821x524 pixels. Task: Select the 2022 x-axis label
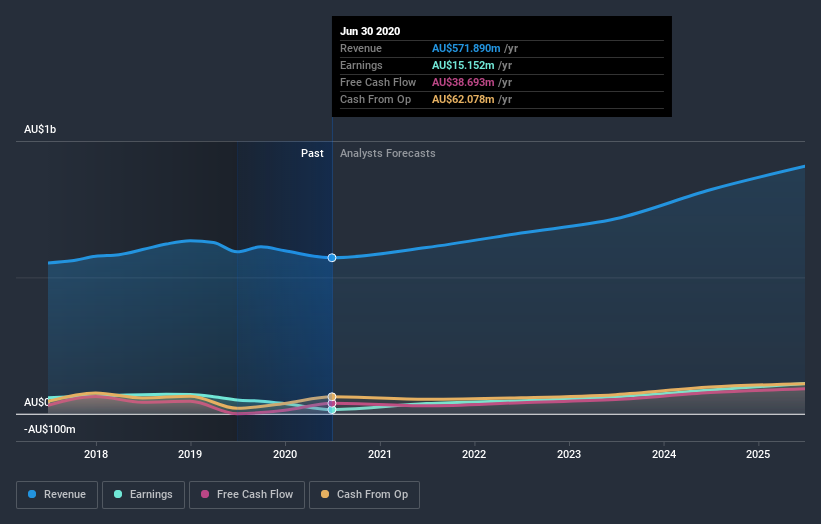click(474, 454)
